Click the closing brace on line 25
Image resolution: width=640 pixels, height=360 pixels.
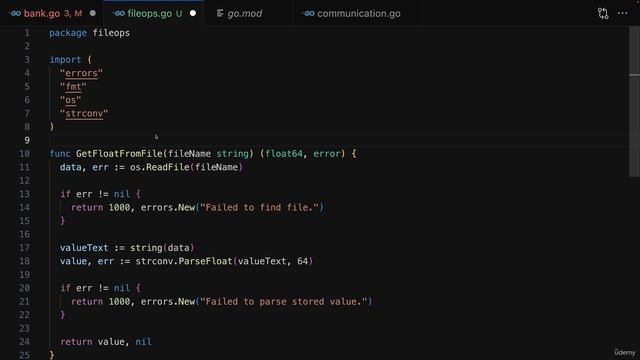(x=52, y=355)
